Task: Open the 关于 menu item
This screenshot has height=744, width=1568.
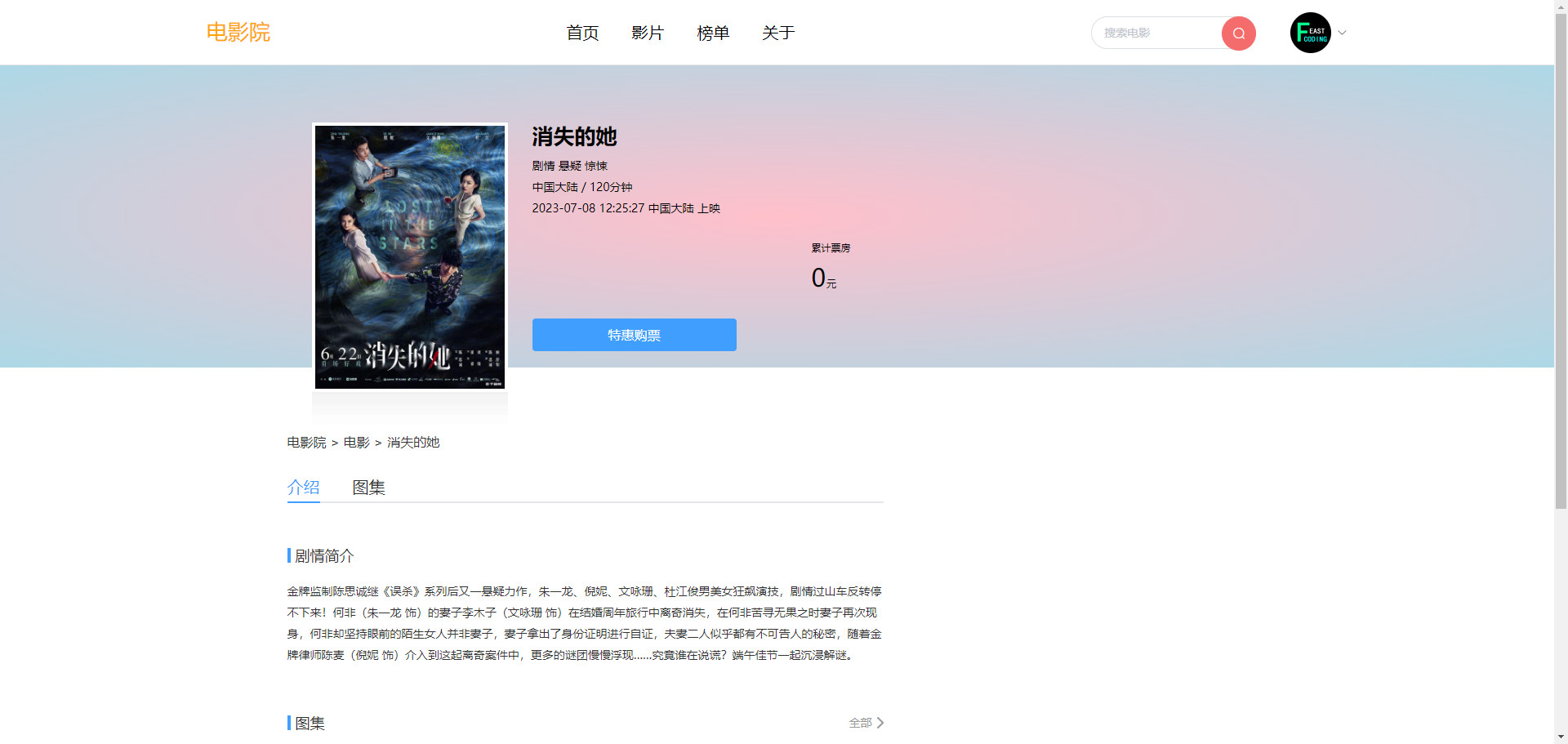Action: [778, 33]
